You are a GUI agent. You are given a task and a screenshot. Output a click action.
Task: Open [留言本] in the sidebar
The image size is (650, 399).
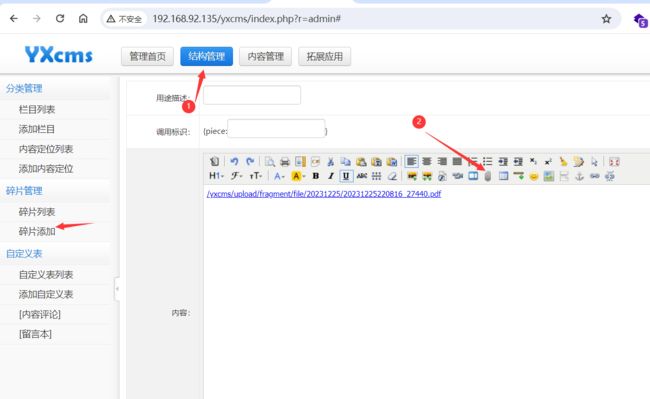pyautogui.click(x=35, y=334)
